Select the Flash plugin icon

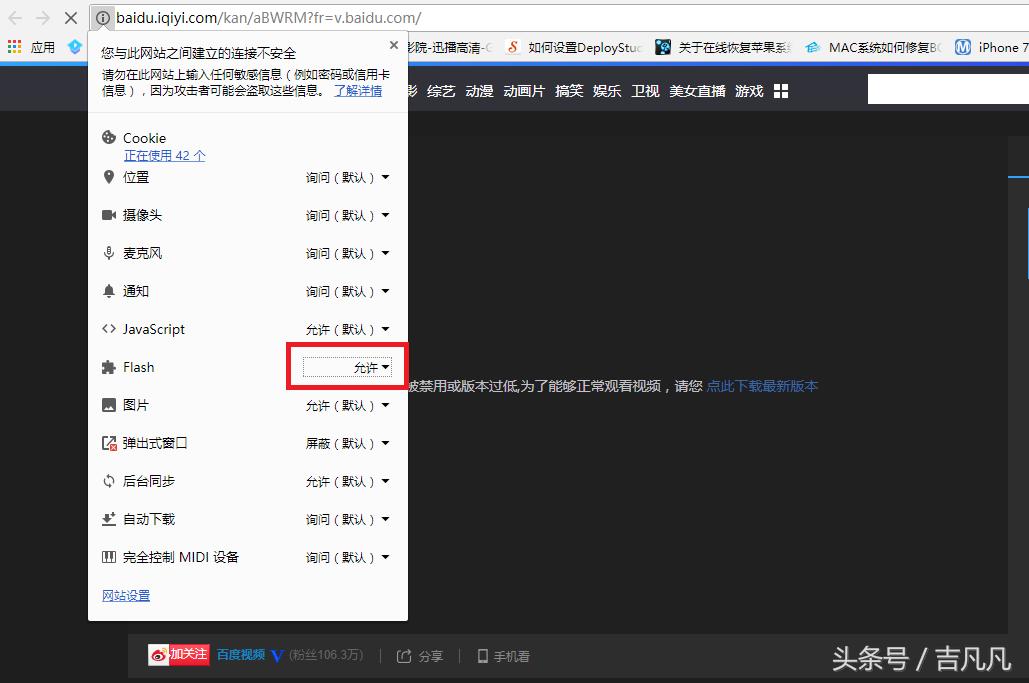109,366
